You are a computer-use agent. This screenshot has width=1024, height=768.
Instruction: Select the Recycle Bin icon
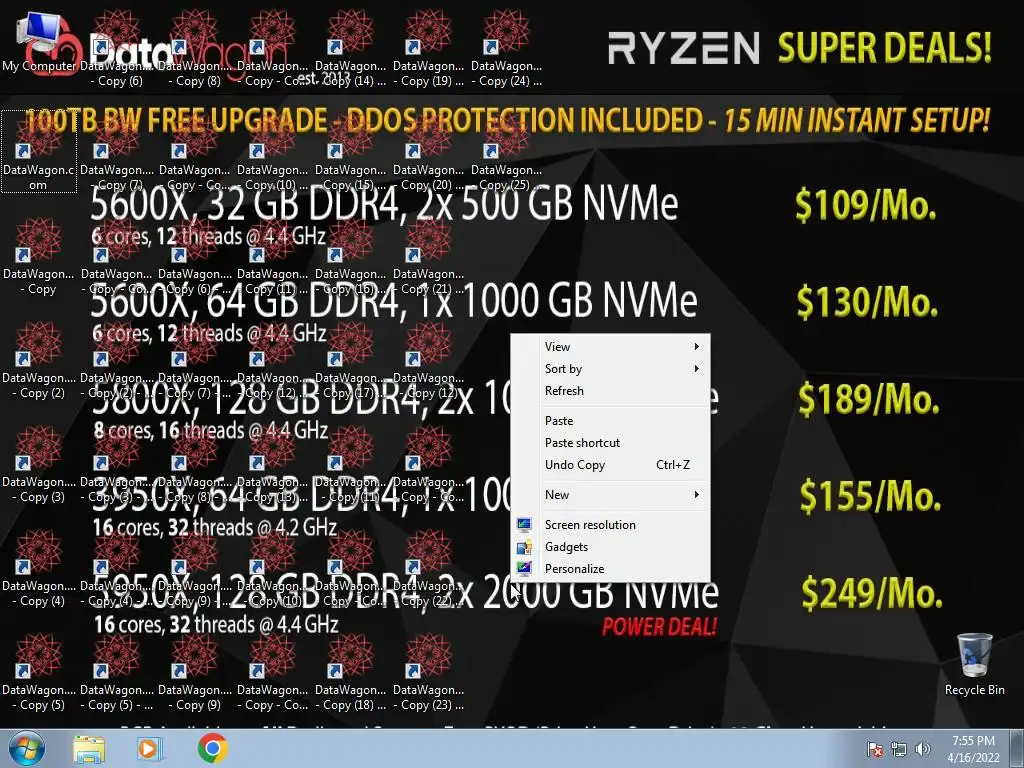tap(974, 664)
